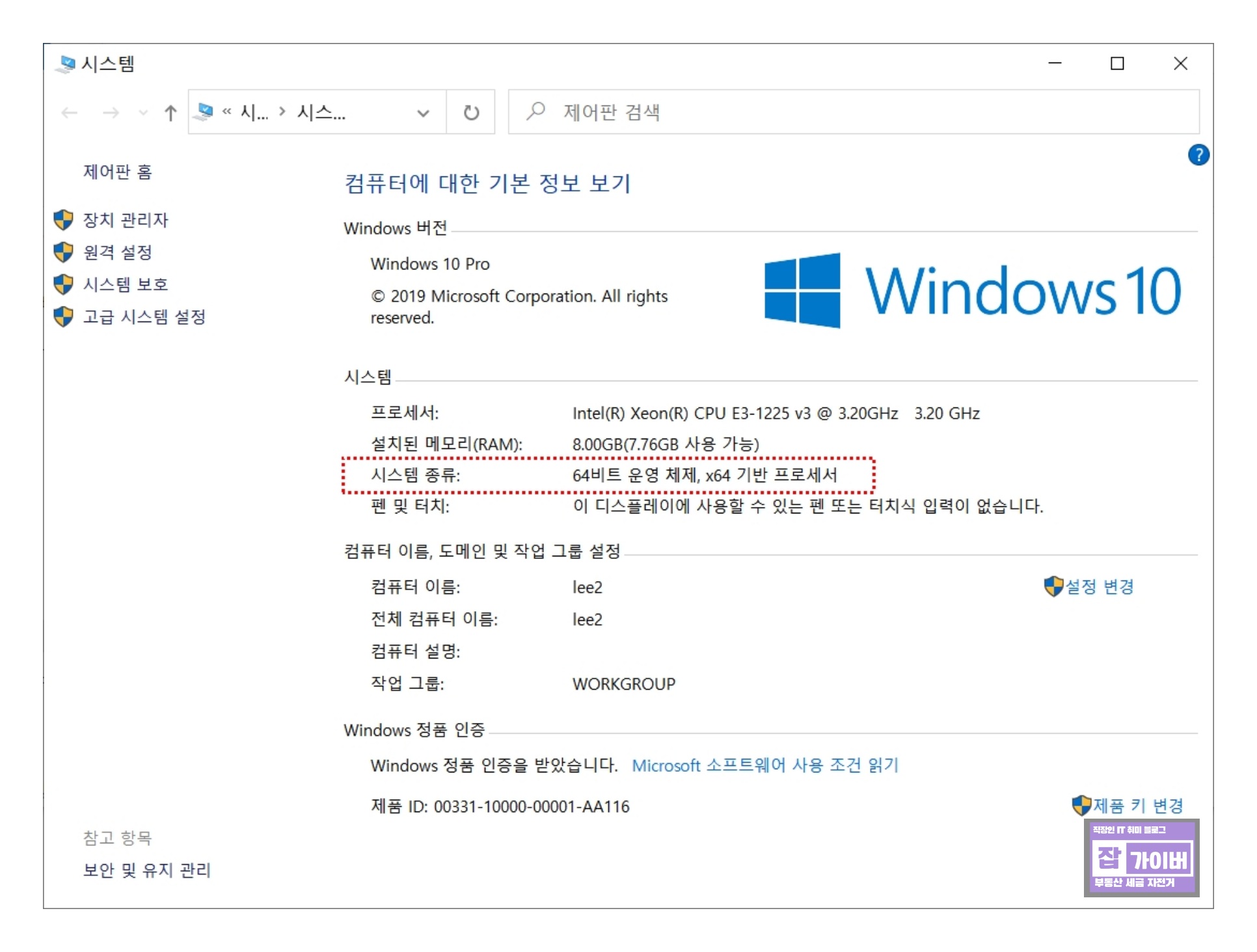The height and width of the screenshot is (952, 1257).
Task: Click the 제어판 검색 search field
Action: click(846, 113)
